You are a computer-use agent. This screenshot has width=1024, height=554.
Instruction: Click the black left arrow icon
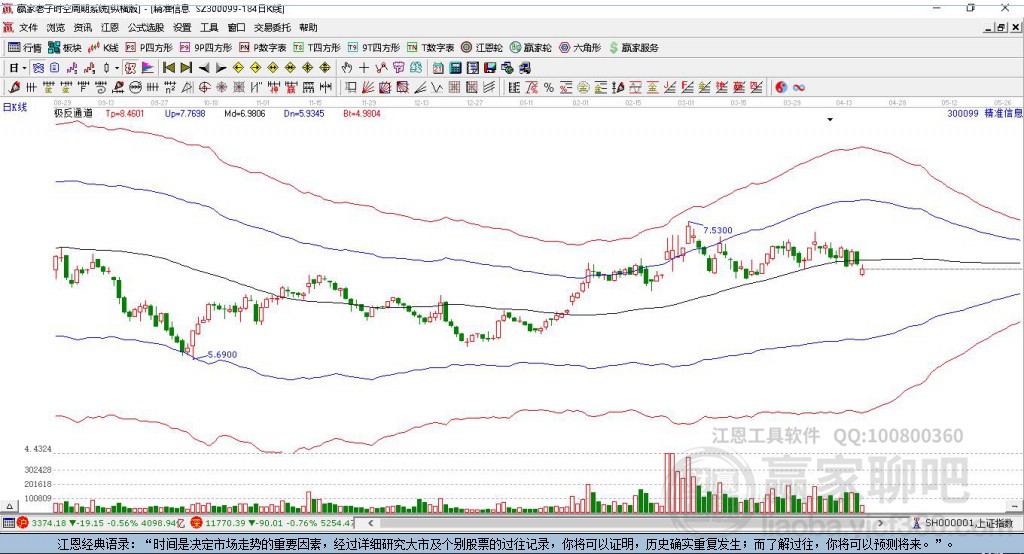(204, 68)
